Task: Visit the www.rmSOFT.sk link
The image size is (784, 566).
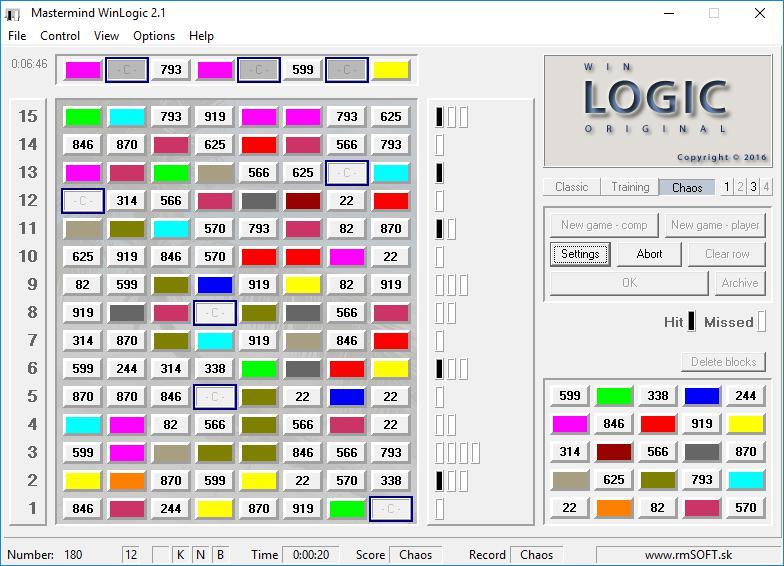Action: 687,554
